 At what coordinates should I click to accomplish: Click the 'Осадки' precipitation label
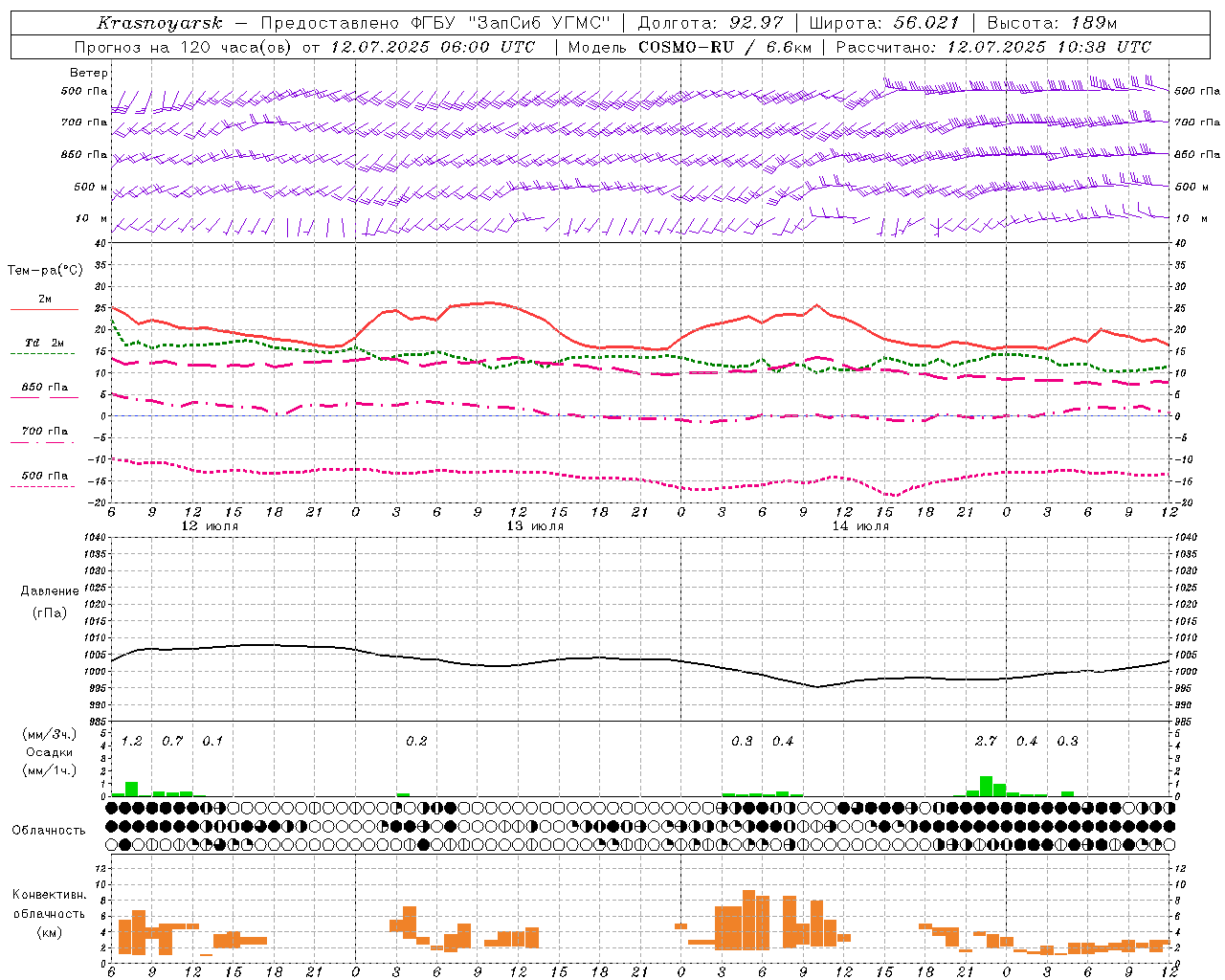point(50,752)
